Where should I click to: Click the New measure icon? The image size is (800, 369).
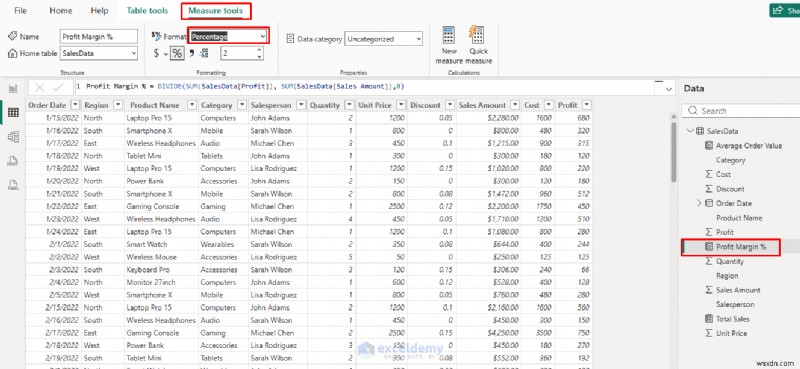point(449,35)
